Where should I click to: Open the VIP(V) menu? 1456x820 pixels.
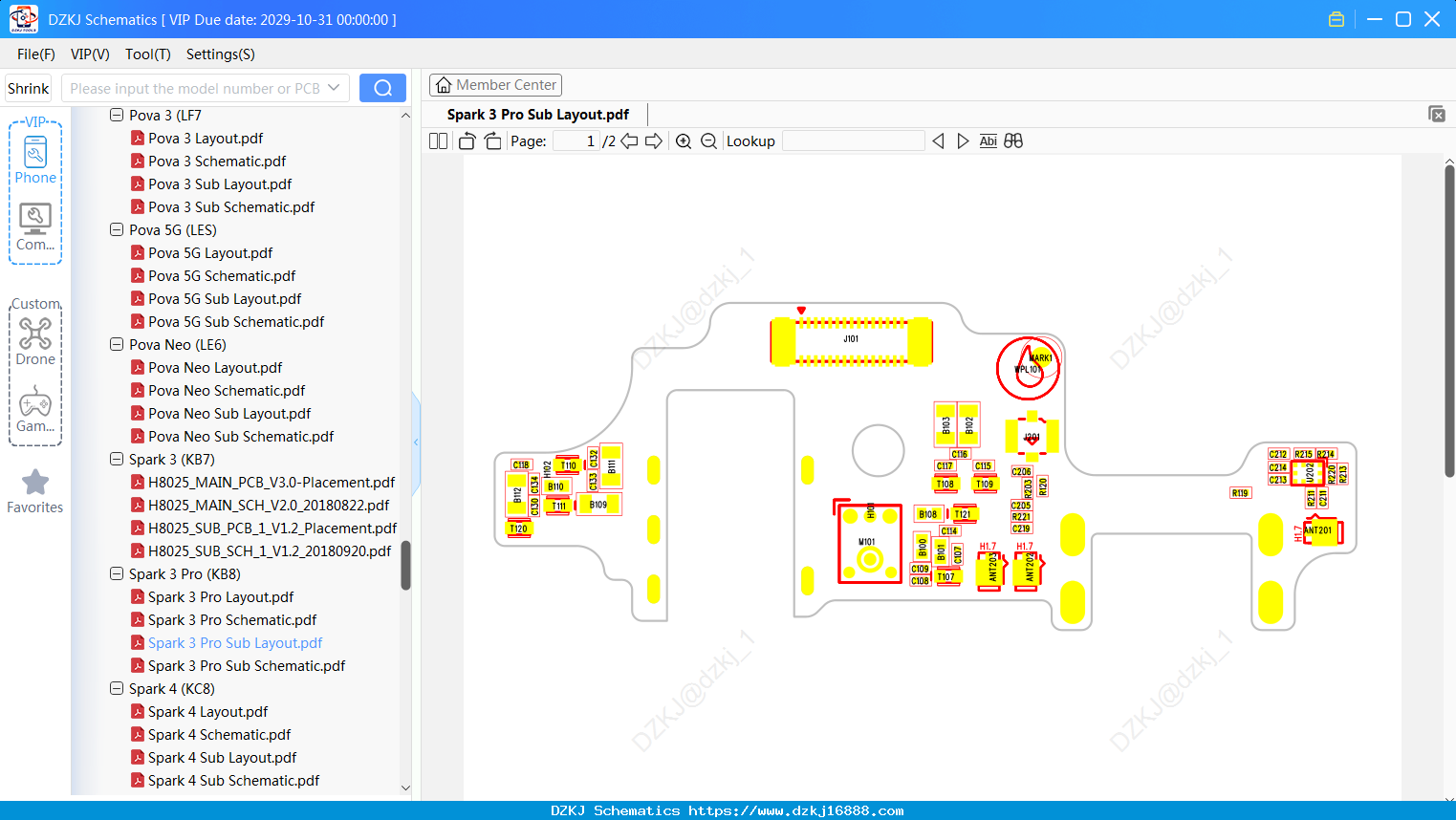(x=90, y=54)
